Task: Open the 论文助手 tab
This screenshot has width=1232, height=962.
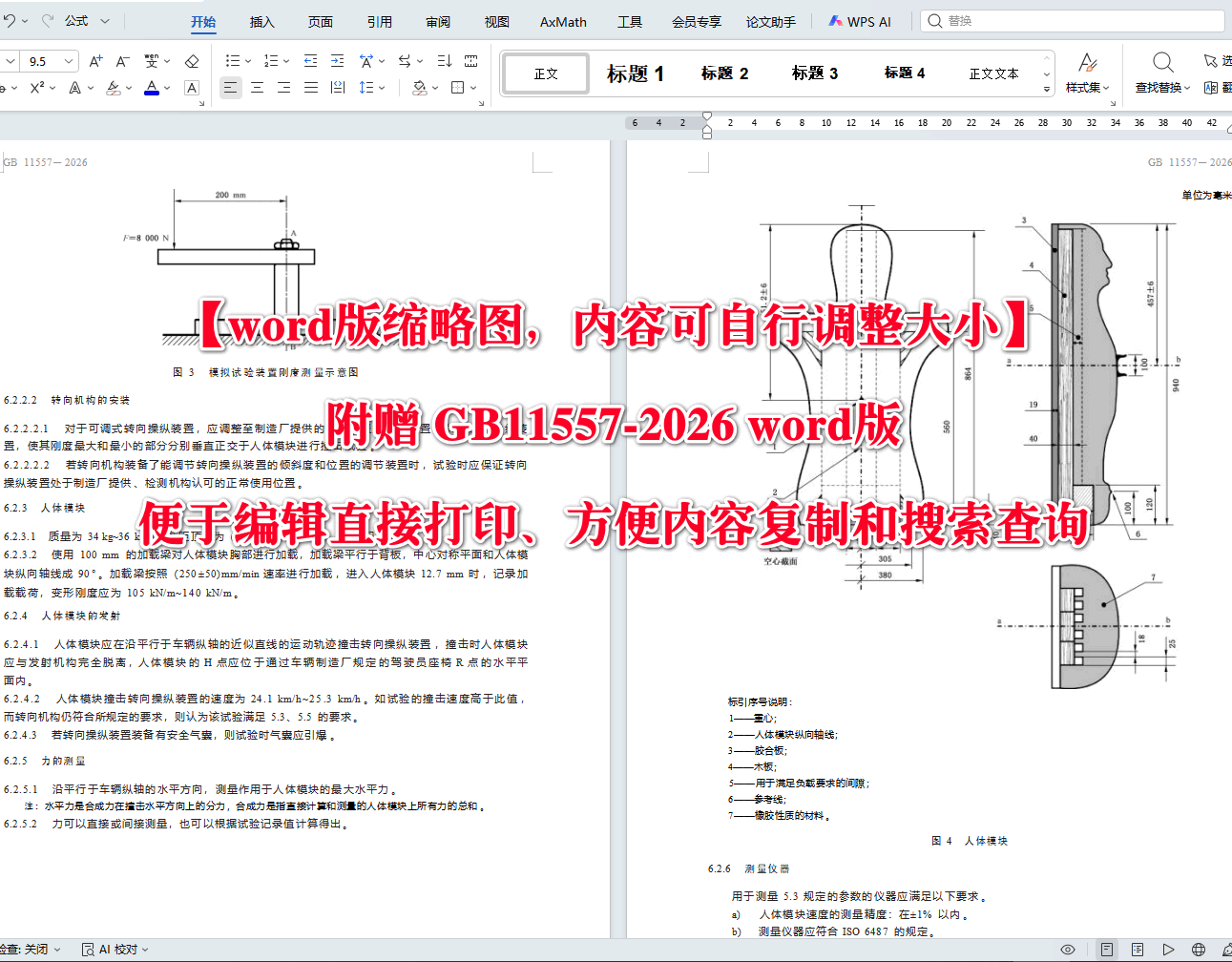Action: tap(771, 22)
